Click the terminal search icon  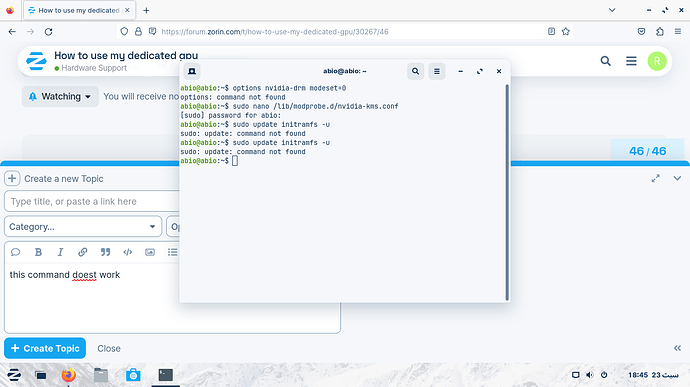415,71
